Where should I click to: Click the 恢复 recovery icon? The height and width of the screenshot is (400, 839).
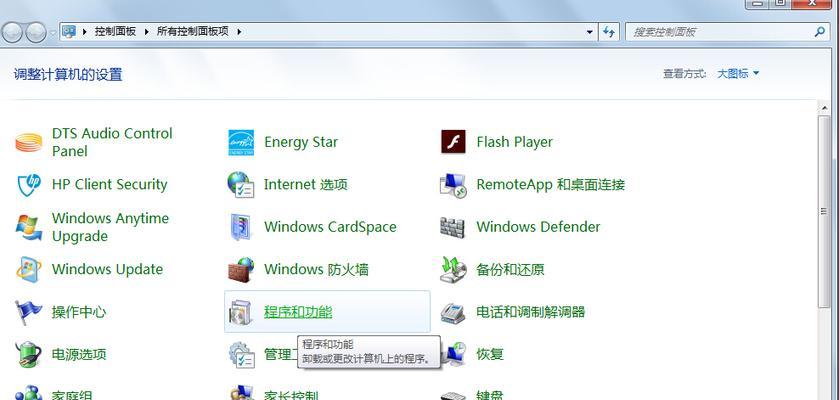click(x=453, y=354)
